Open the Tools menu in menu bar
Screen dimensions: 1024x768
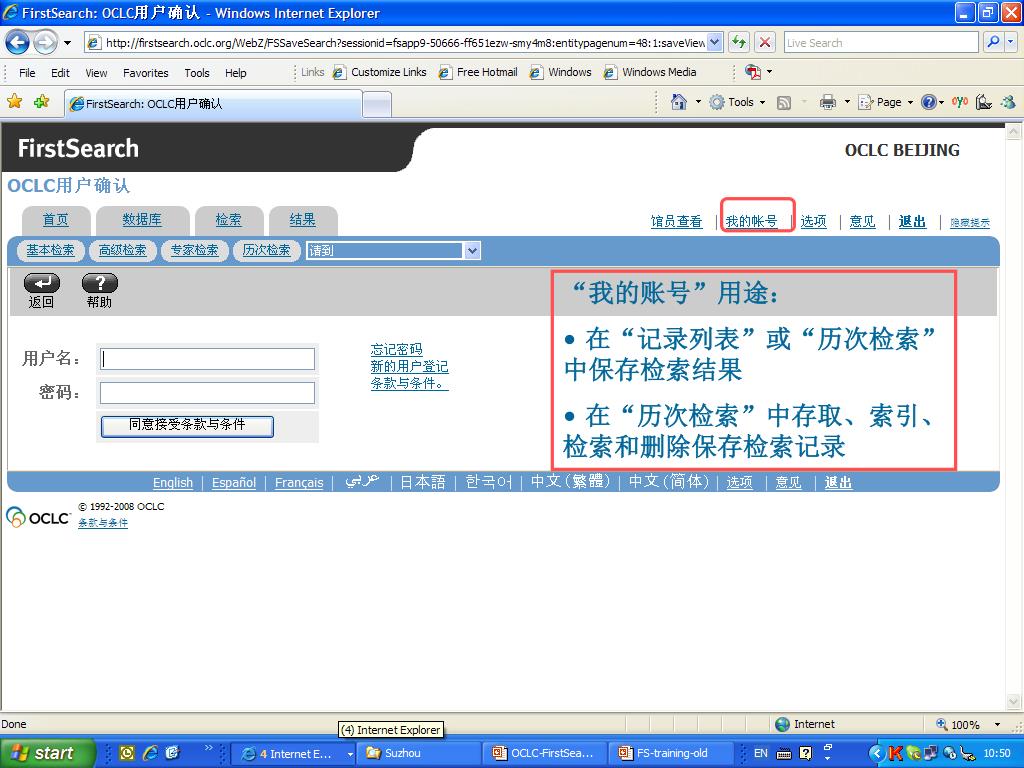[197, 72]
